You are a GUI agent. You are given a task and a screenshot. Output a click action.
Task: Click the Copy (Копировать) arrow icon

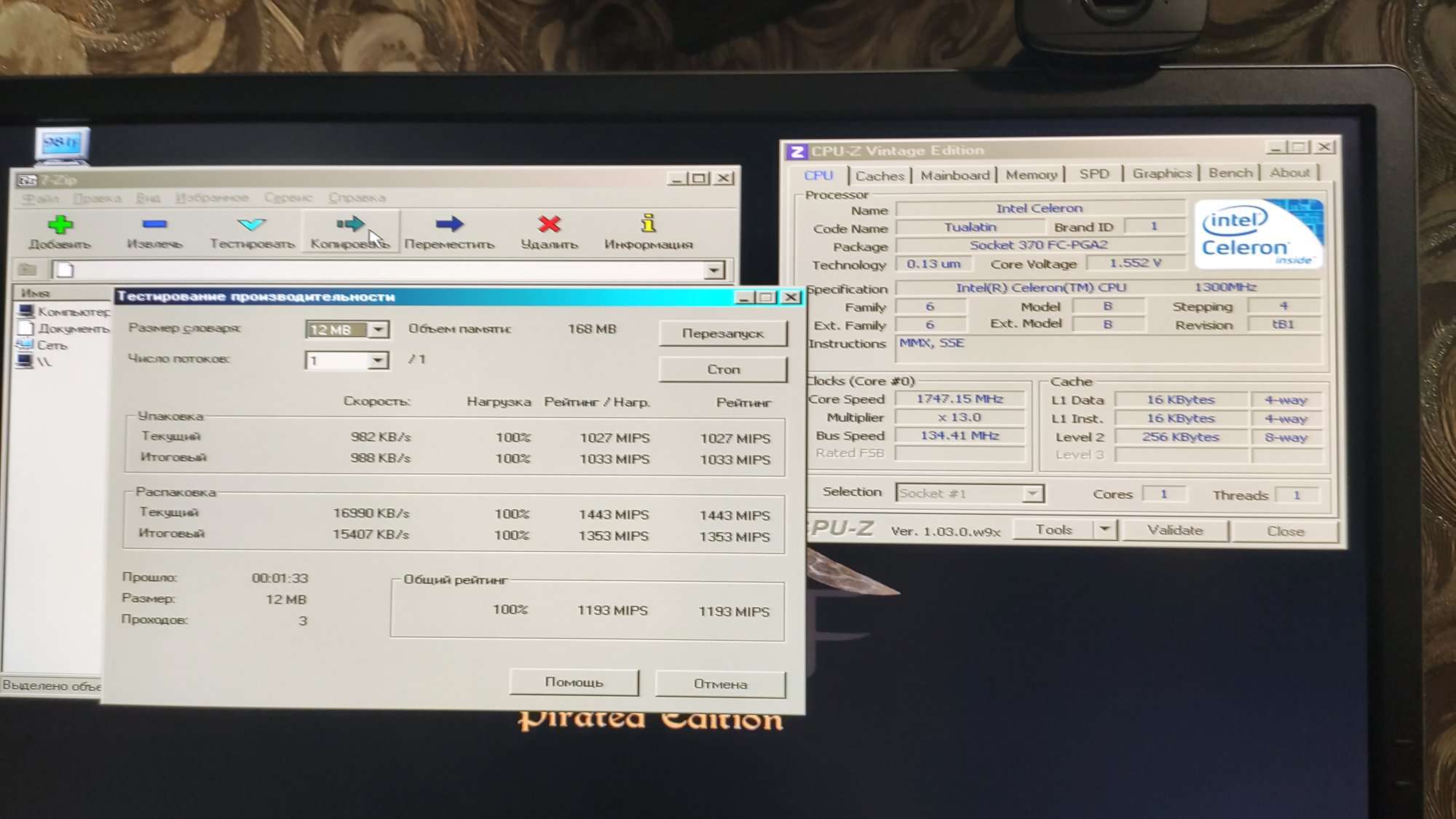pos(349,223)
